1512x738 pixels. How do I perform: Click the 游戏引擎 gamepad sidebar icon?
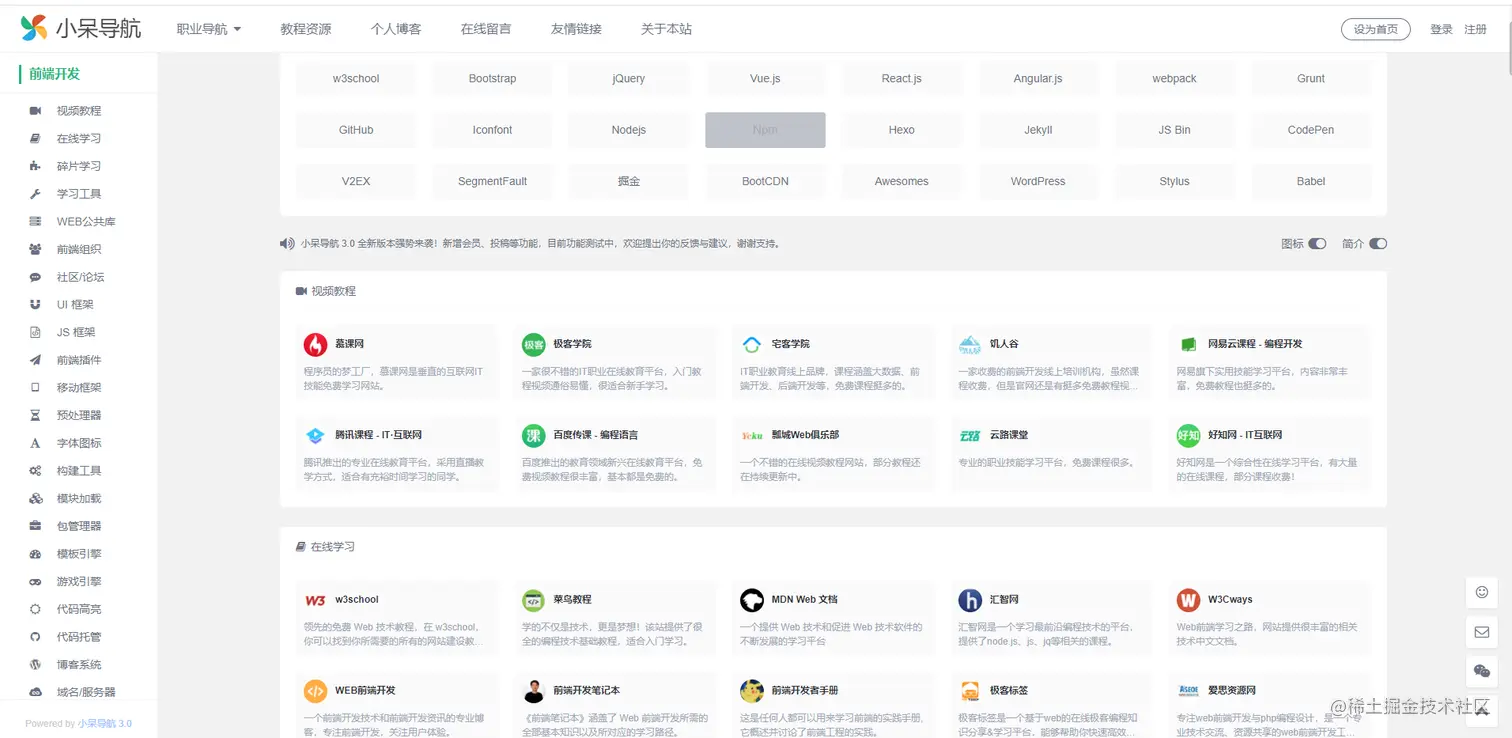click(x=35, y=581)
